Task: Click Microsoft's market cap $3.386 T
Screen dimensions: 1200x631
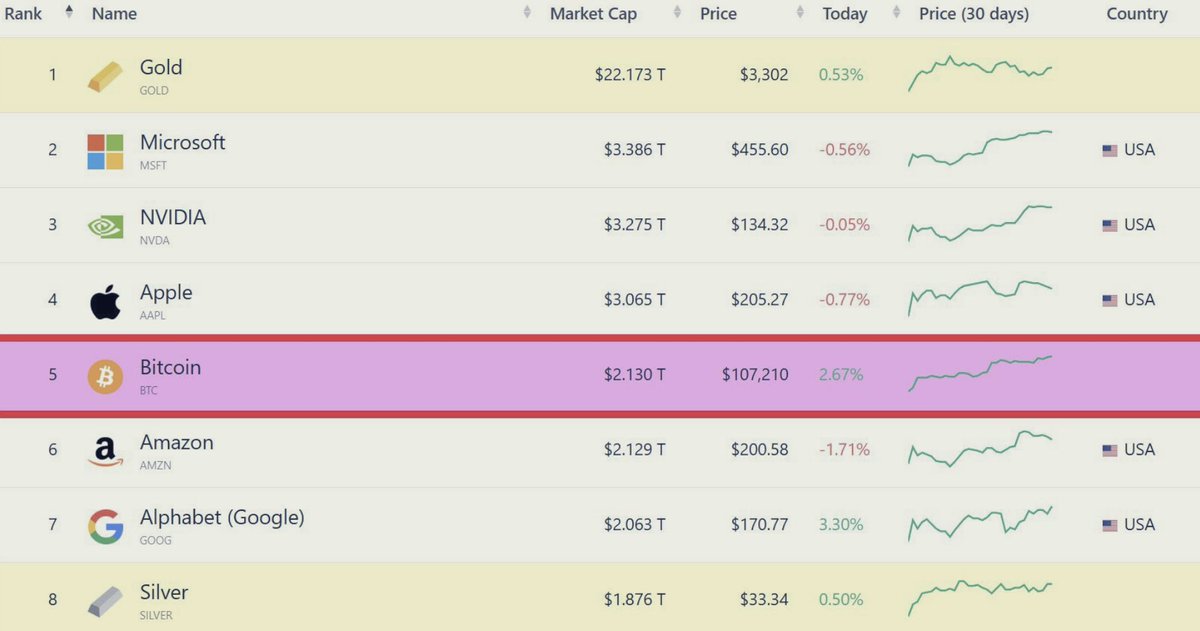Action: coord(634,150)
